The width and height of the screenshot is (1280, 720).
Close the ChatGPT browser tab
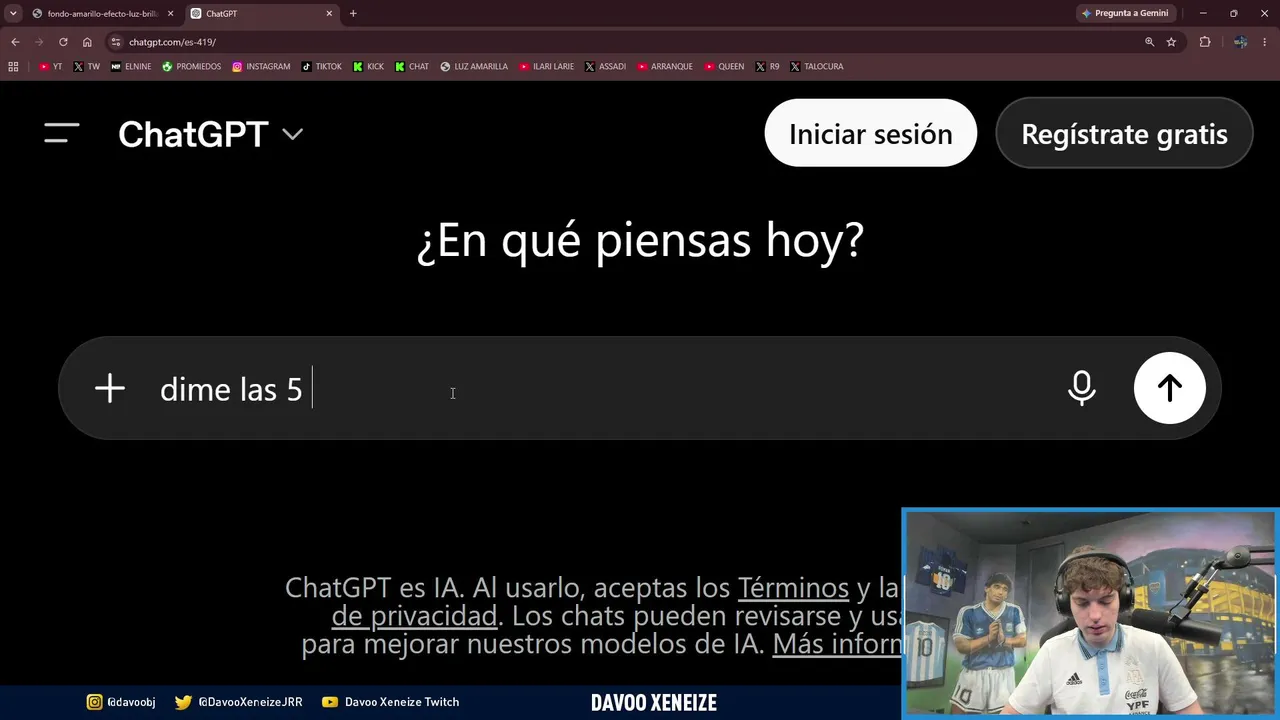[x=329, y=14]
